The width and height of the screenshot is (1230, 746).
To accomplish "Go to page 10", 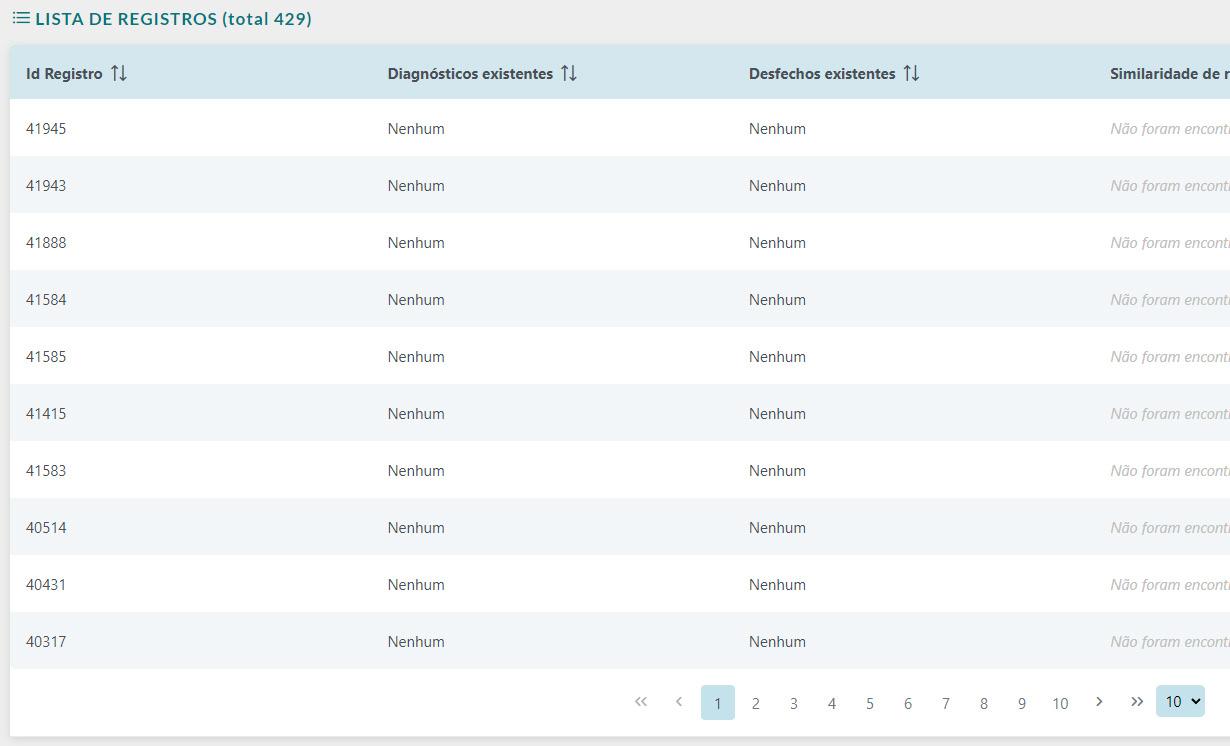I will [1060, 702].
